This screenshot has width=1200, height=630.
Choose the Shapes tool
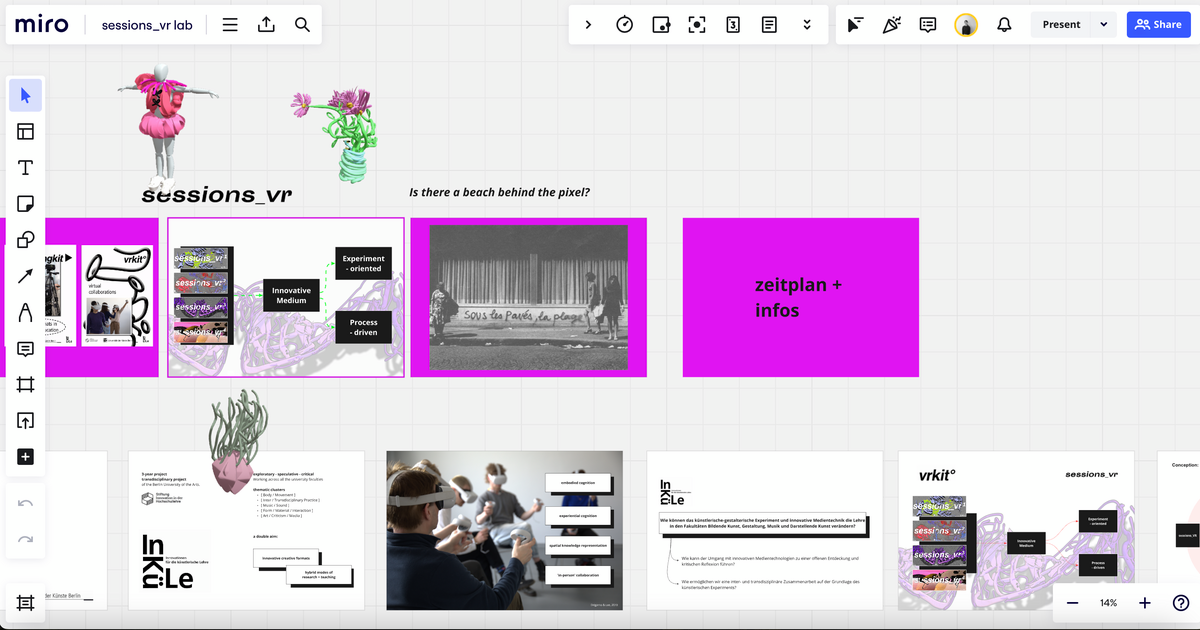point(26,240)
